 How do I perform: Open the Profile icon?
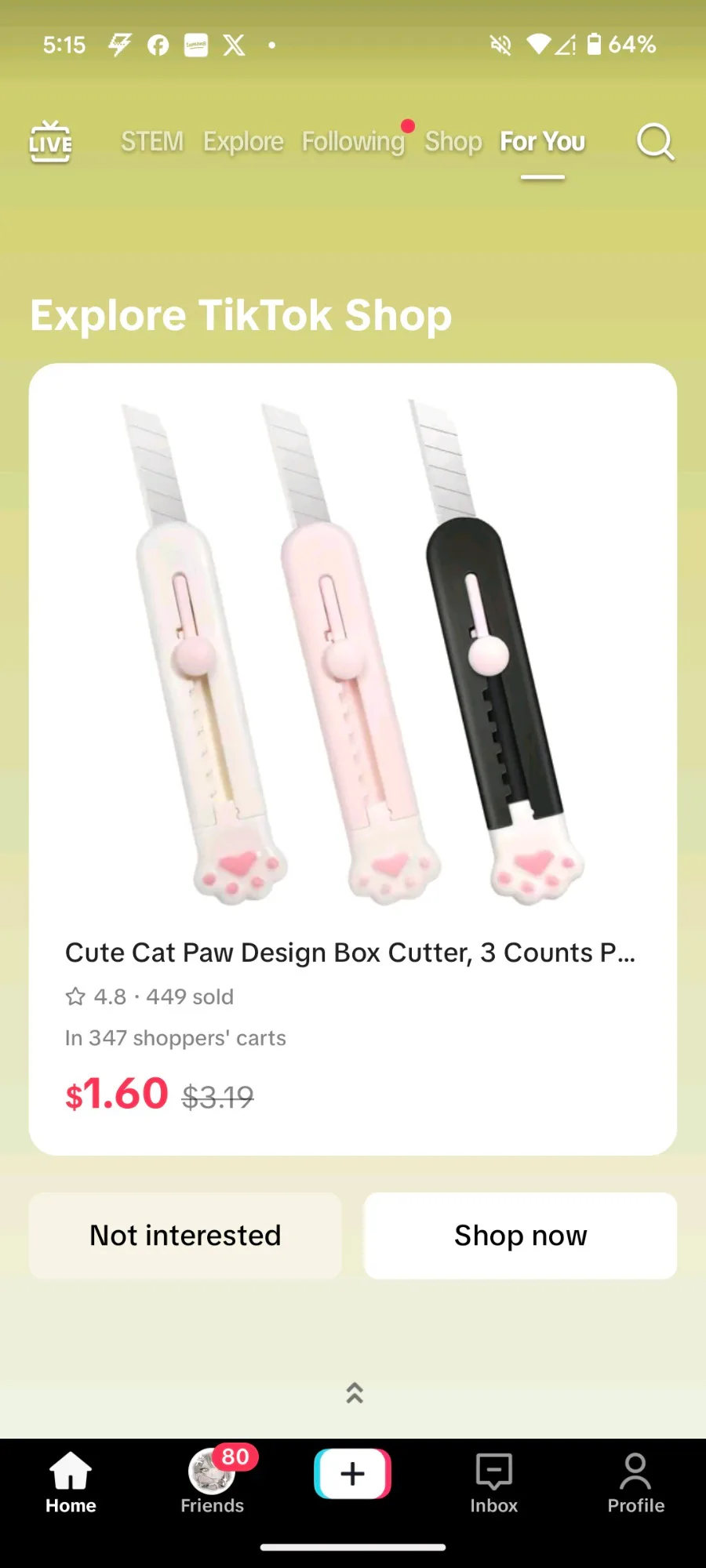click(x=635, y=1482)
